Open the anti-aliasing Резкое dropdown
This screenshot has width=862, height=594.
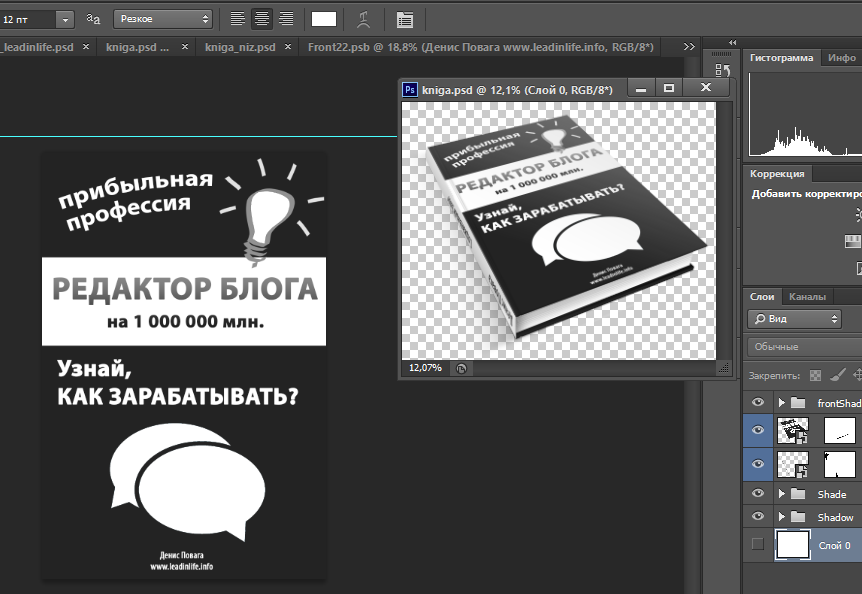pos(163,19)
